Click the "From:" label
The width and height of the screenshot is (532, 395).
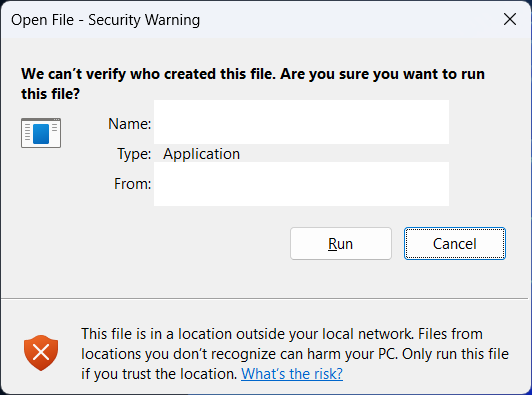(132, 184)
